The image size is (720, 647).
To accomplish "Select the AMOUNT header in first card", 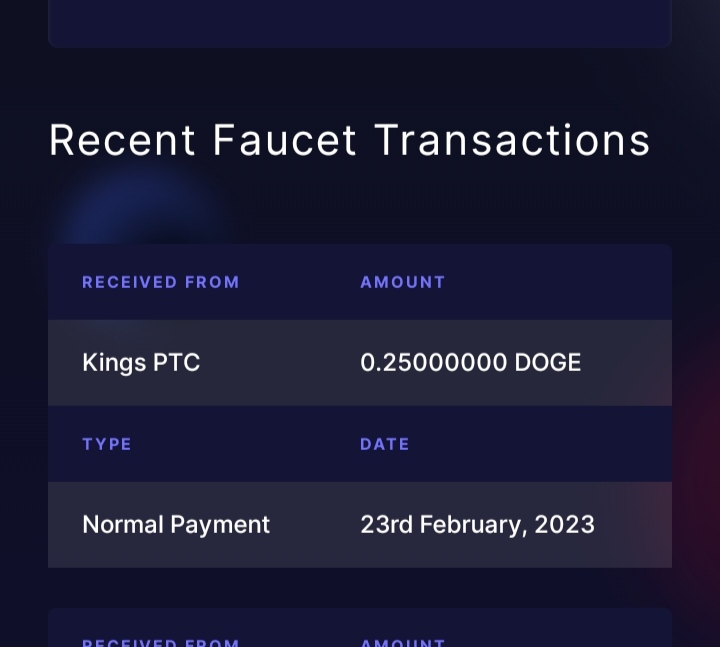I will click(x=403, y=282).
